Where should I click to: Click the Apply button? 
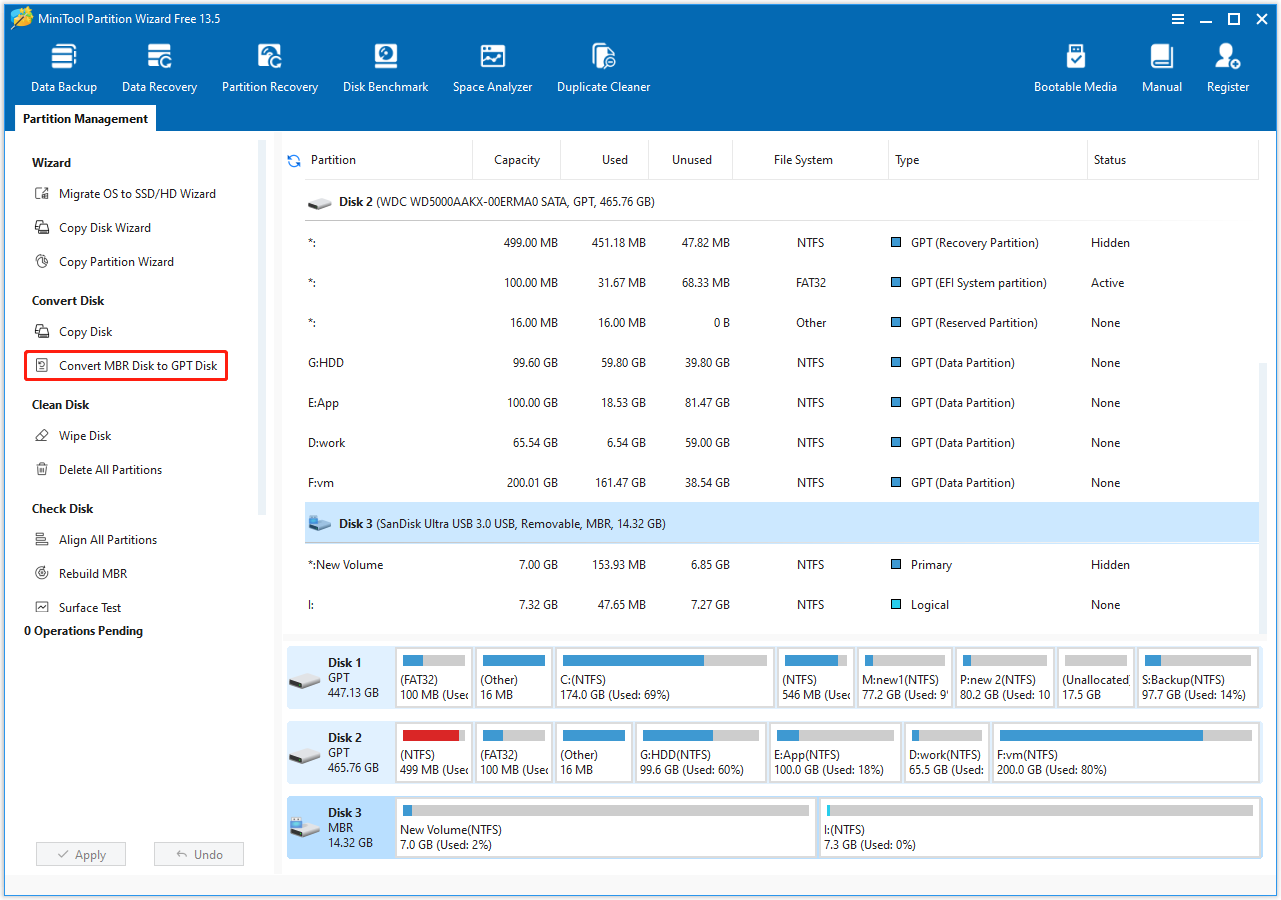(x=80, y=854)
